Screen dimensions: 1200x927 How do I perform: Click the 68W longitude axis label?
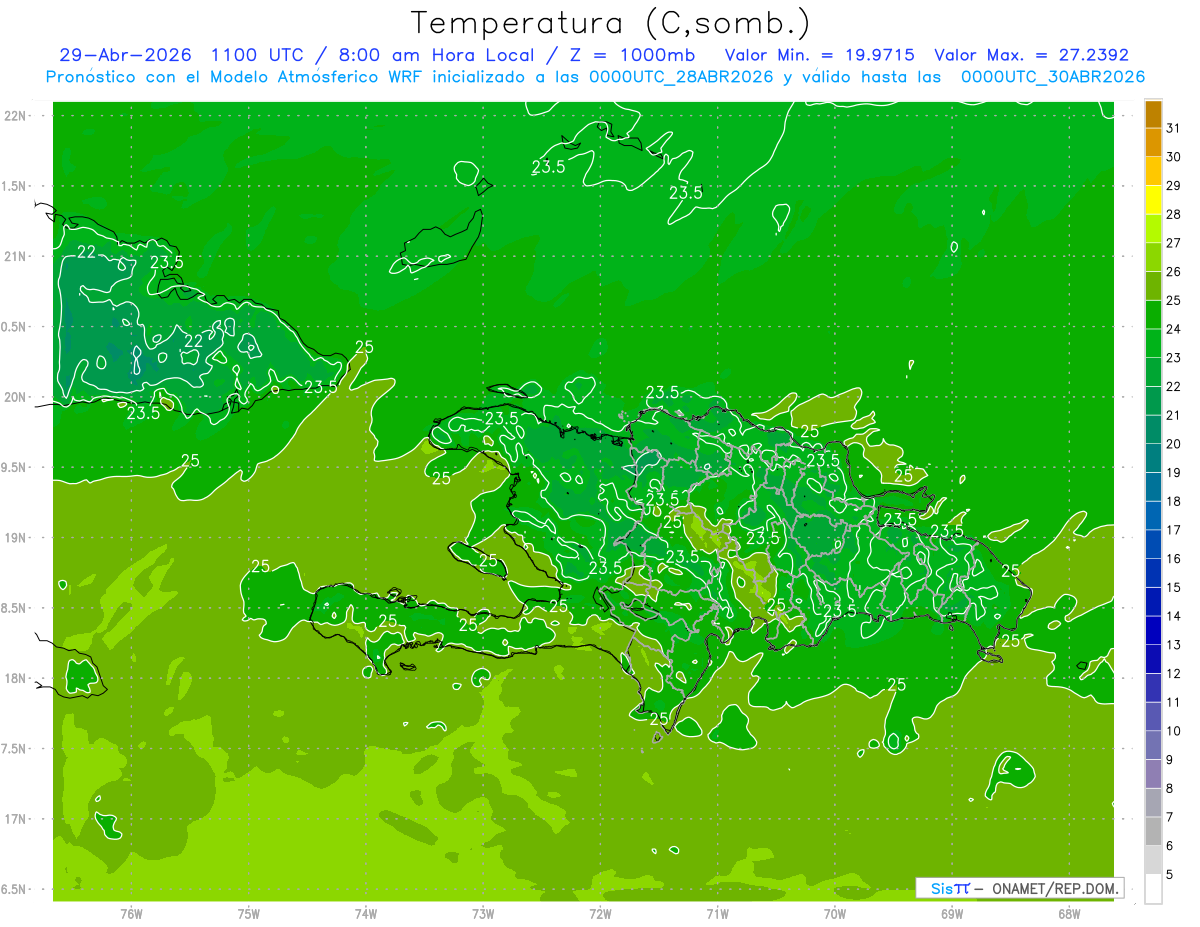pyautogui.click(x=1069, y=913)
